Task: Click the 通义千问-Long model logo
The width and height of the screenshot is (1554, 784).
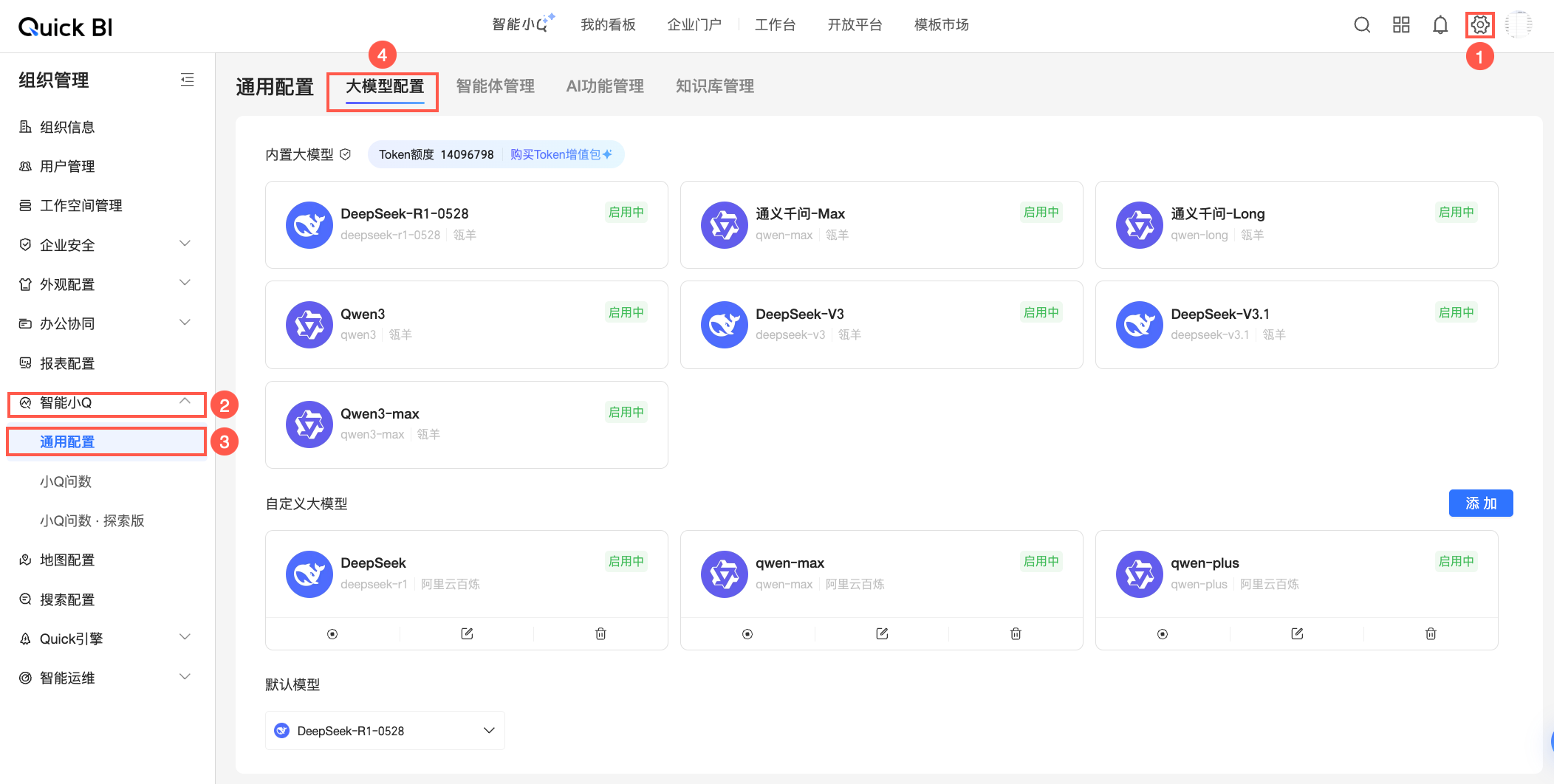Action: [x=1139, y=224]
